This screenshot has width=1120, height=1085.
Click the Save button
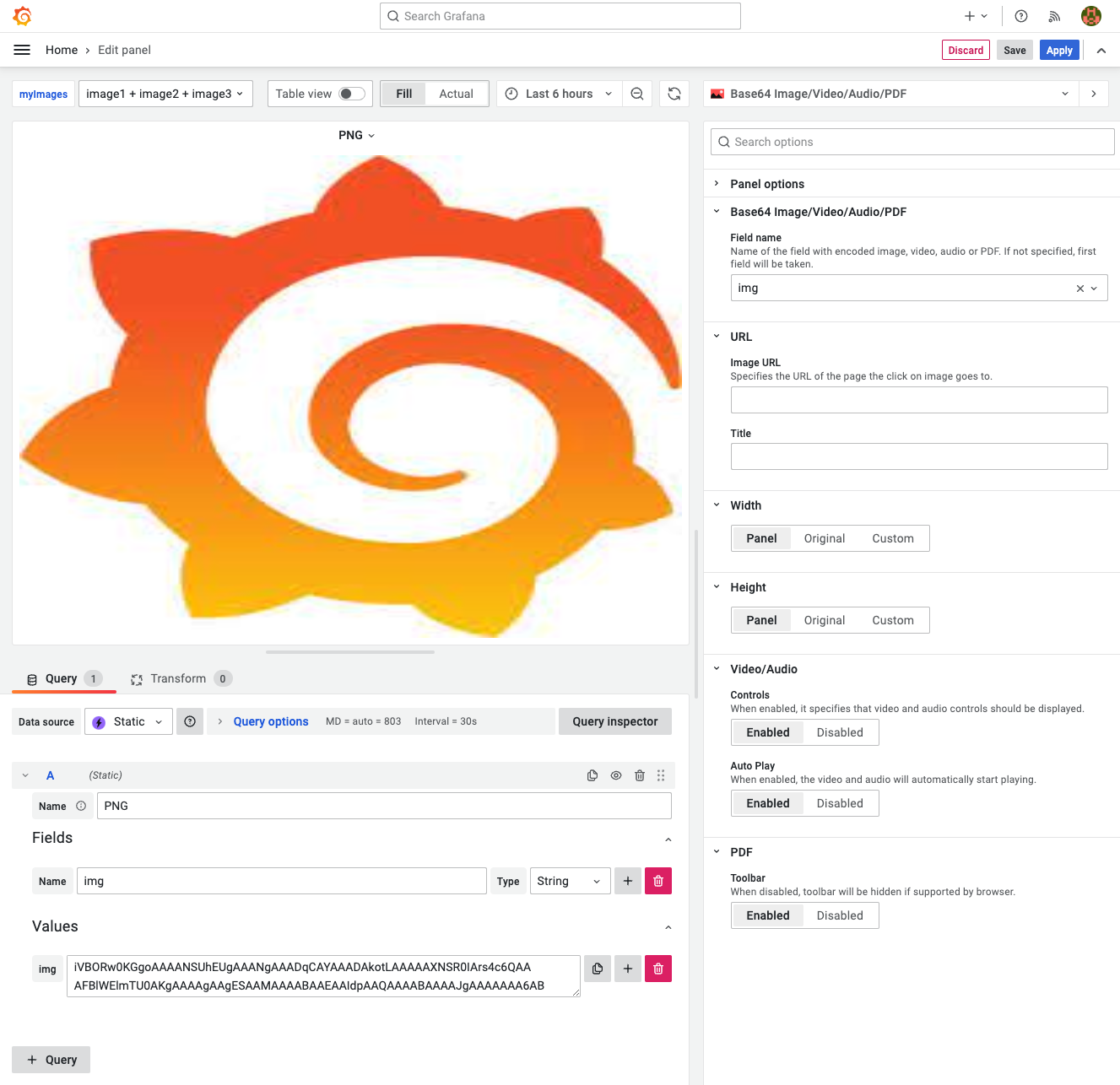coord(1014,50)
